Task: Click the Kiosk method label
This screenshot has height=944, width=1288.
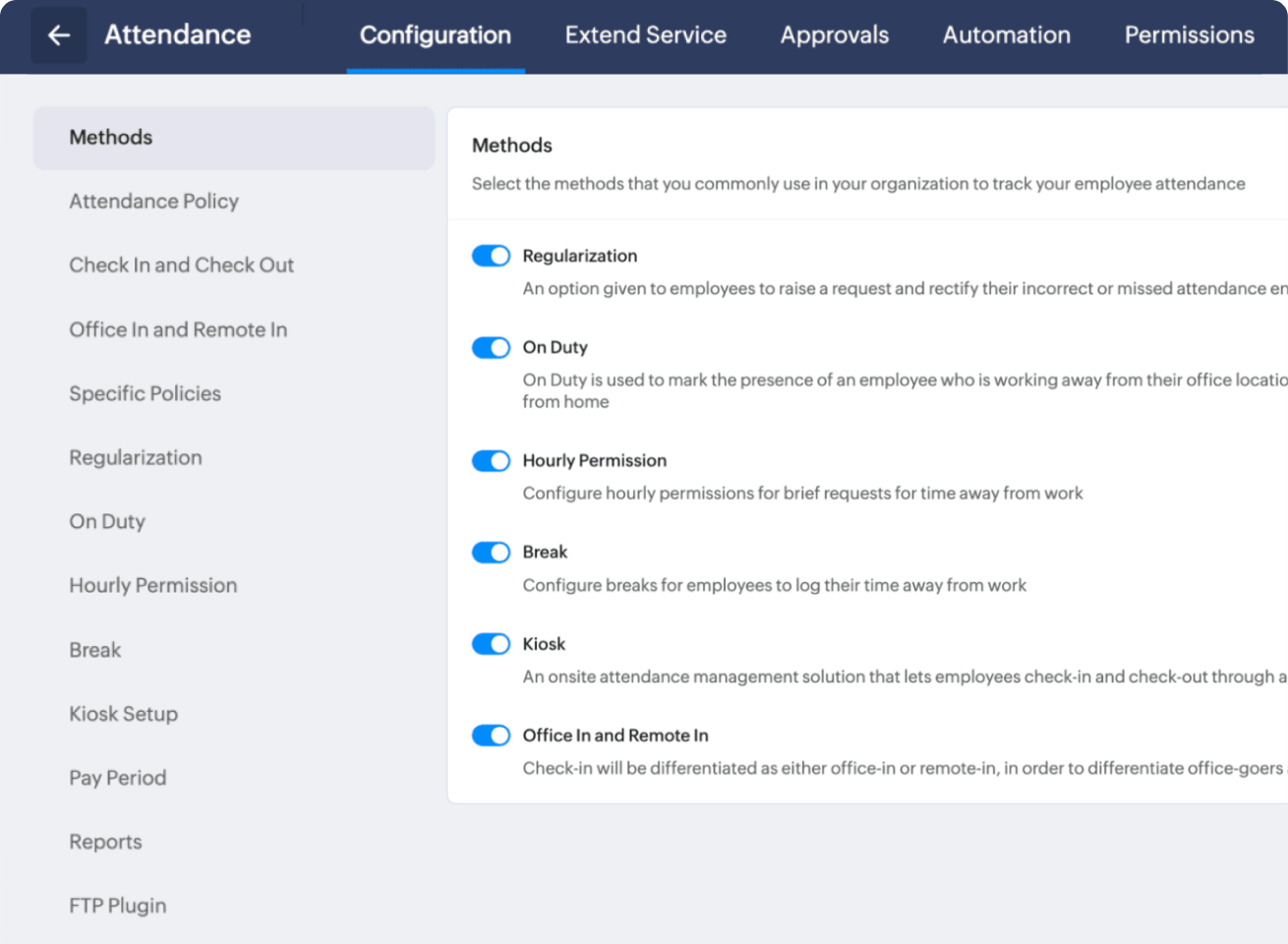Action: click(x=544, y=644)
